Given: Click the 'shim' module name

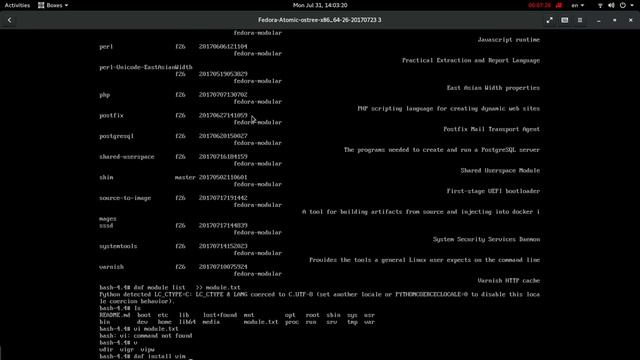Looking at the screenshot, I should [x=106, y=178].
